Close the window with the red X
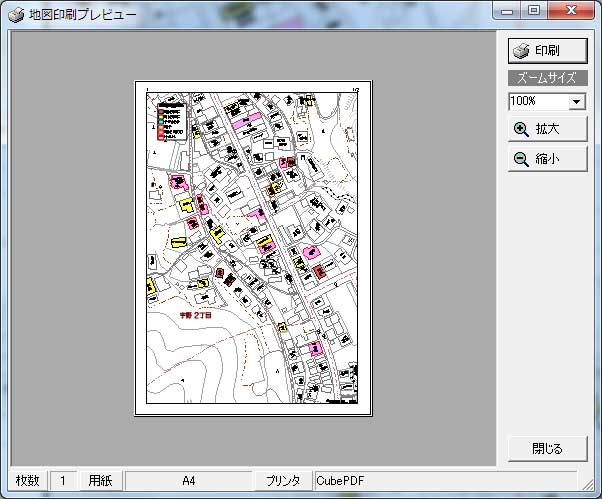Viewport: 602px width, 499px height. coord(572,12)
